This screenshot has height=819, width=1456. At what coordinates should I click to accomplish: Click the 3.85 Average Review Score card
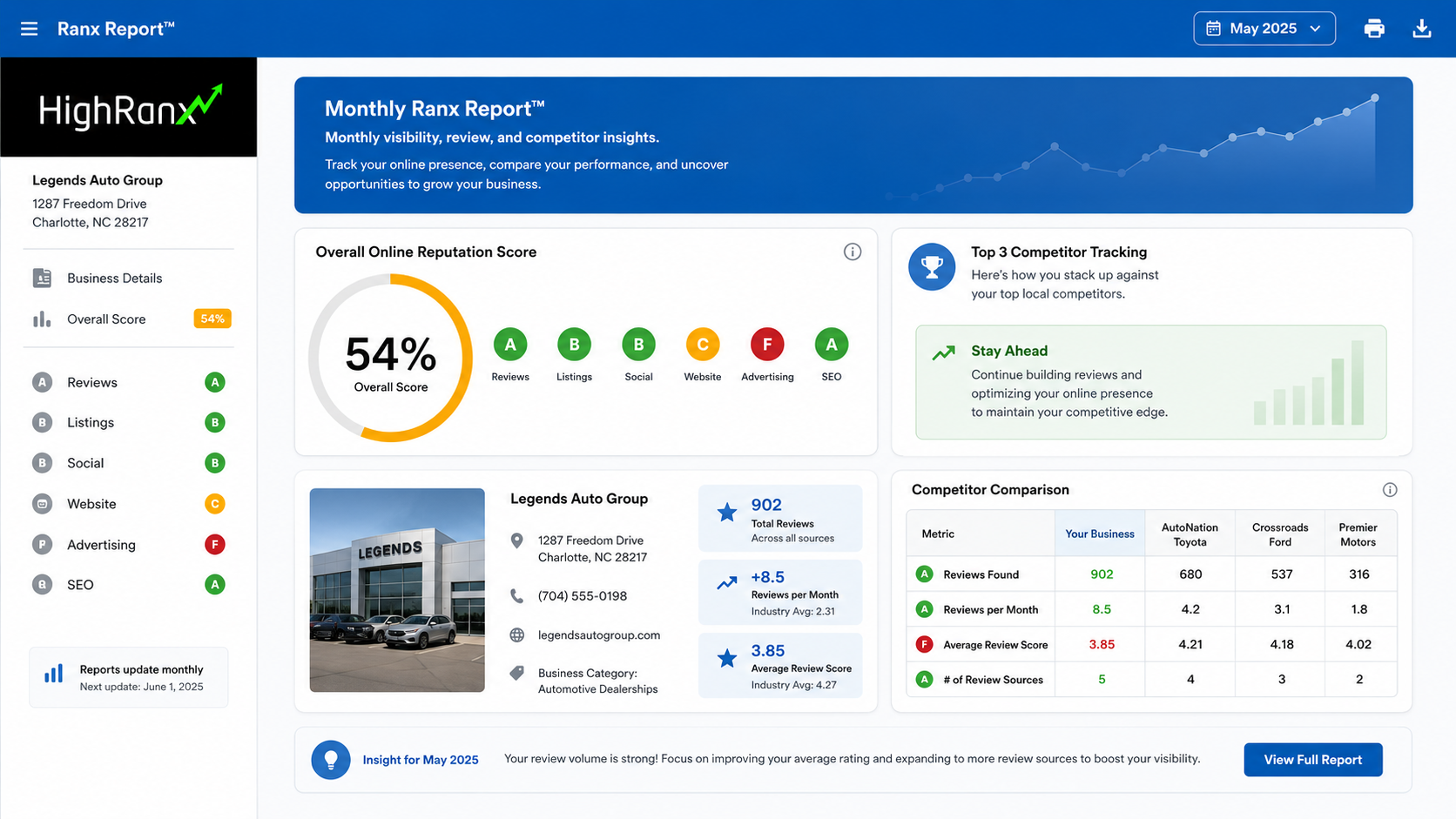point(780,666)
